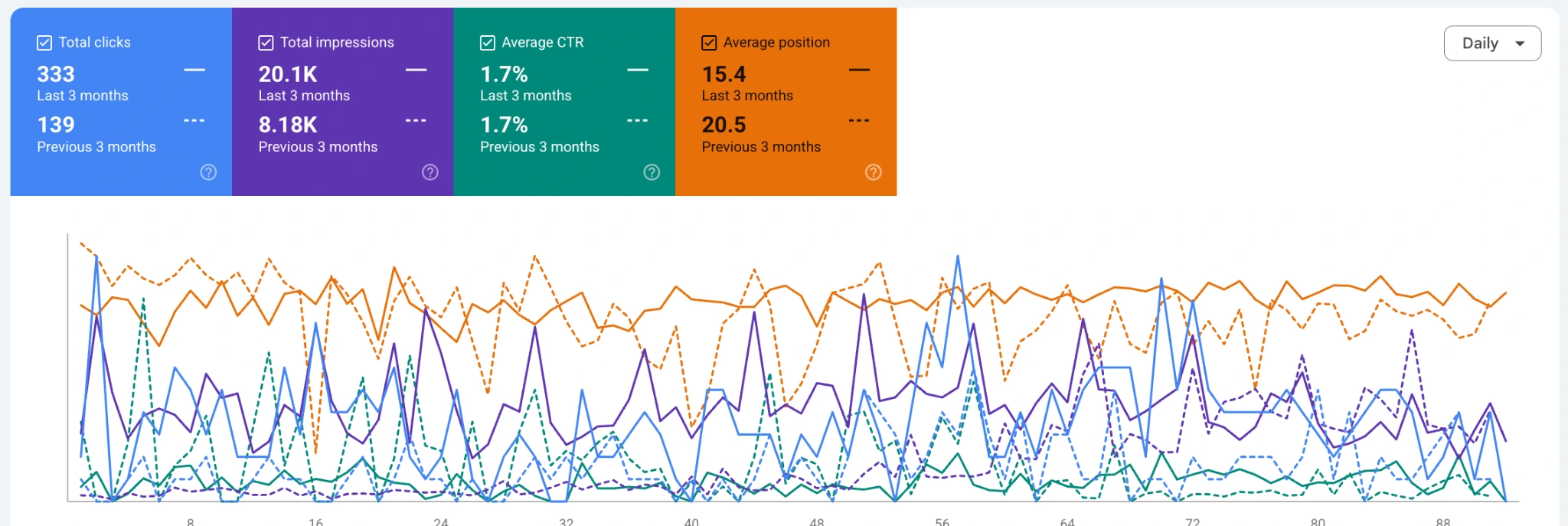Click the 139 previous clicks value
Screen dimensions: 1568x526
(56, 125)
